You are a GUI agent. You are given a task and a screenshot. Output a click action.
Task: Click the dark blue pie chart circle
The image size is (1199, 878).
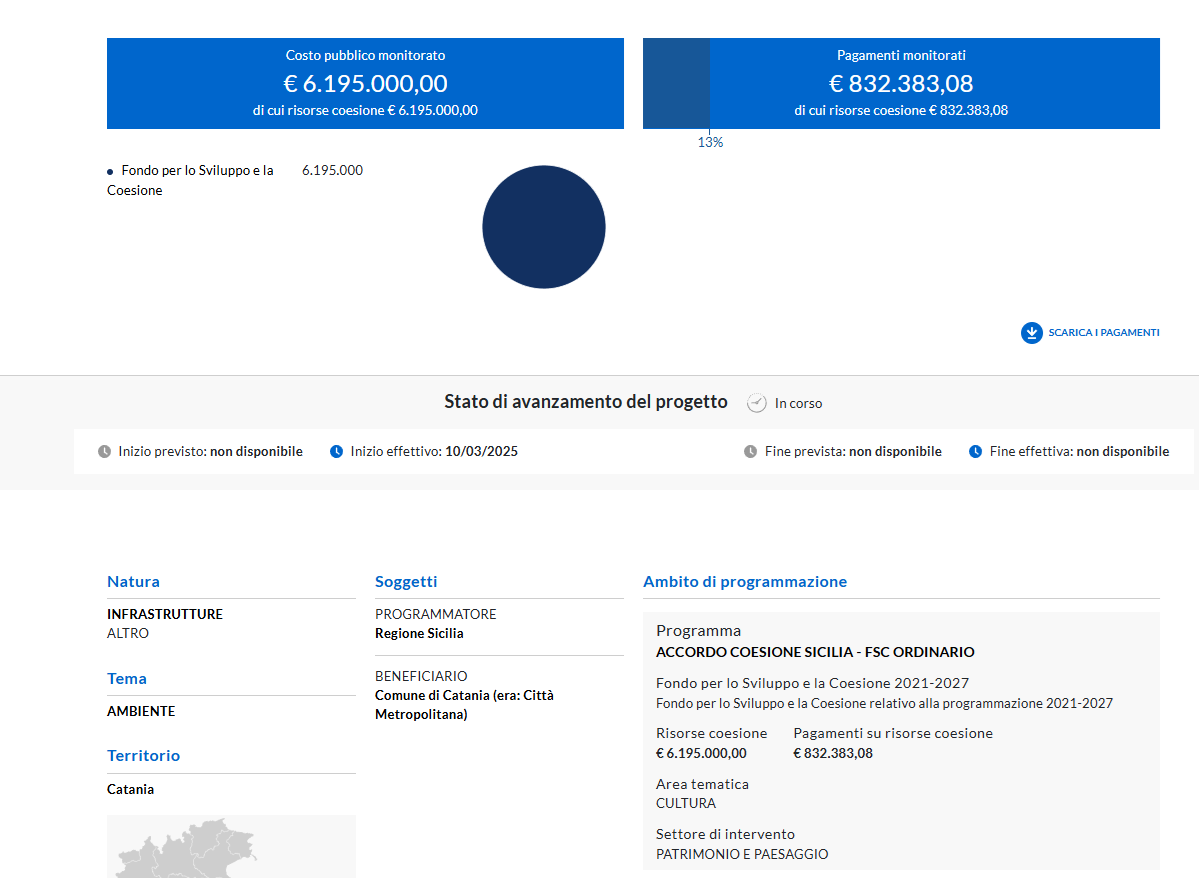click(x=543, y=227)
